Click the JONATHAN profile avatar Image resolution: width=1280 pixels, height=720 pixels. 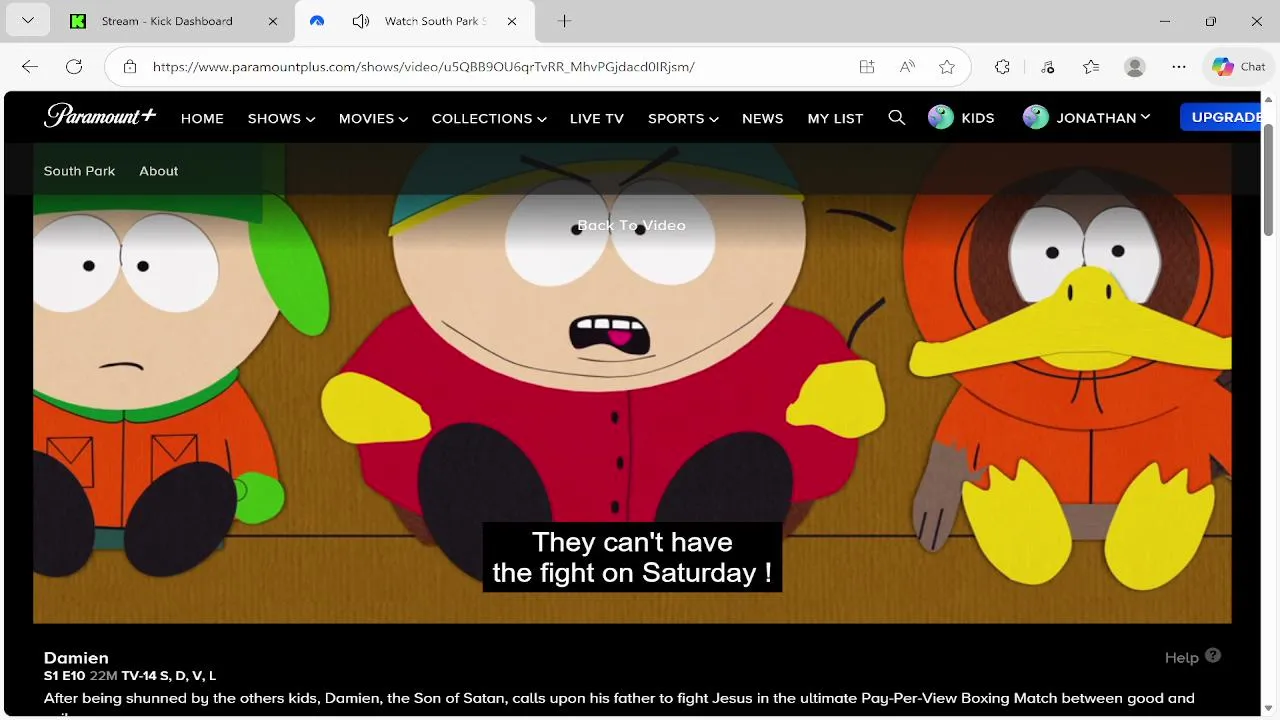1036,118
